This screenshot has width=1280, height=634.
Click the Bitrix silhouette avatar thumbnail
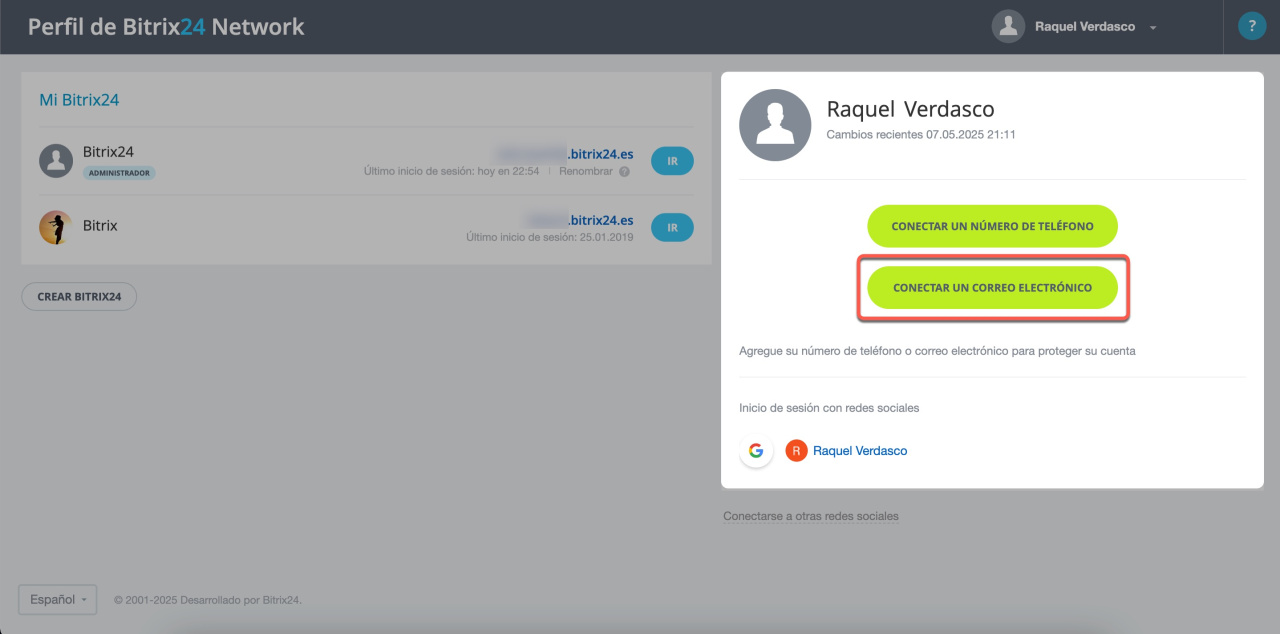(x=56, y=227)
